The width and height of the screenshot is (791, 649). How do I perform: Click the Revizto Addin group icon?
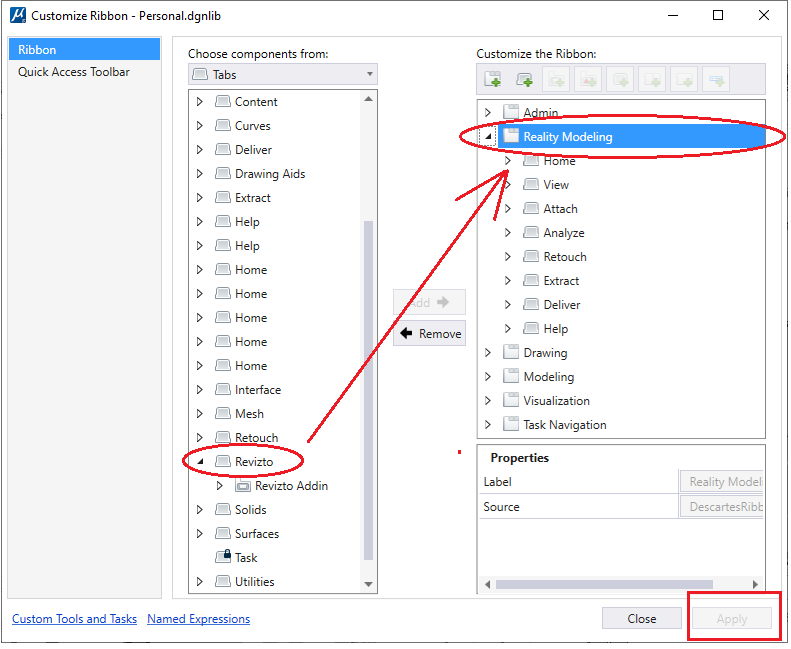coord(243,486)
